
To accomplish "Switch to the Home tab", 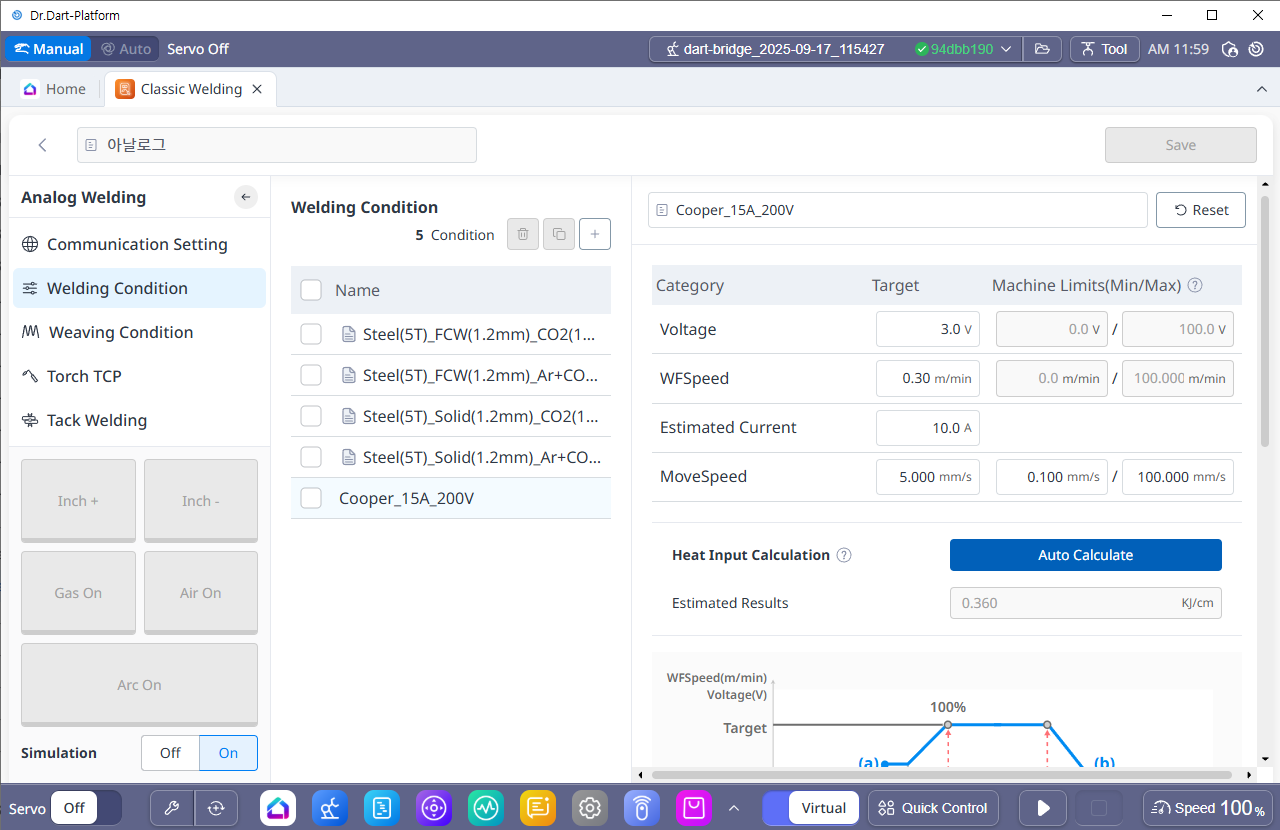I will tap(55, 89).
